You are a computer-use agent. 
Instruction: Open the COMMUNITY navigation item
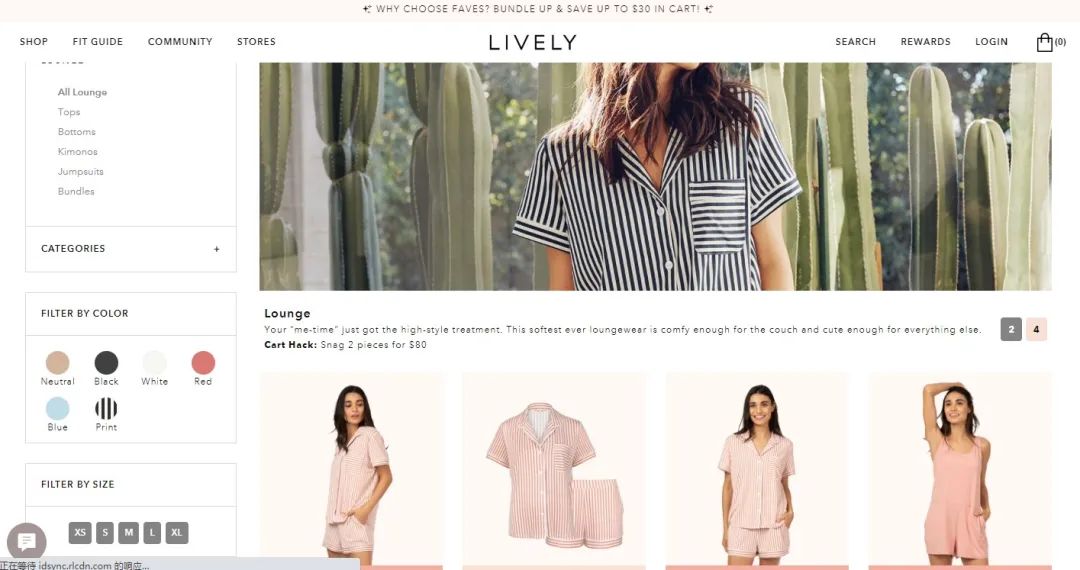[x=180, y=41]
